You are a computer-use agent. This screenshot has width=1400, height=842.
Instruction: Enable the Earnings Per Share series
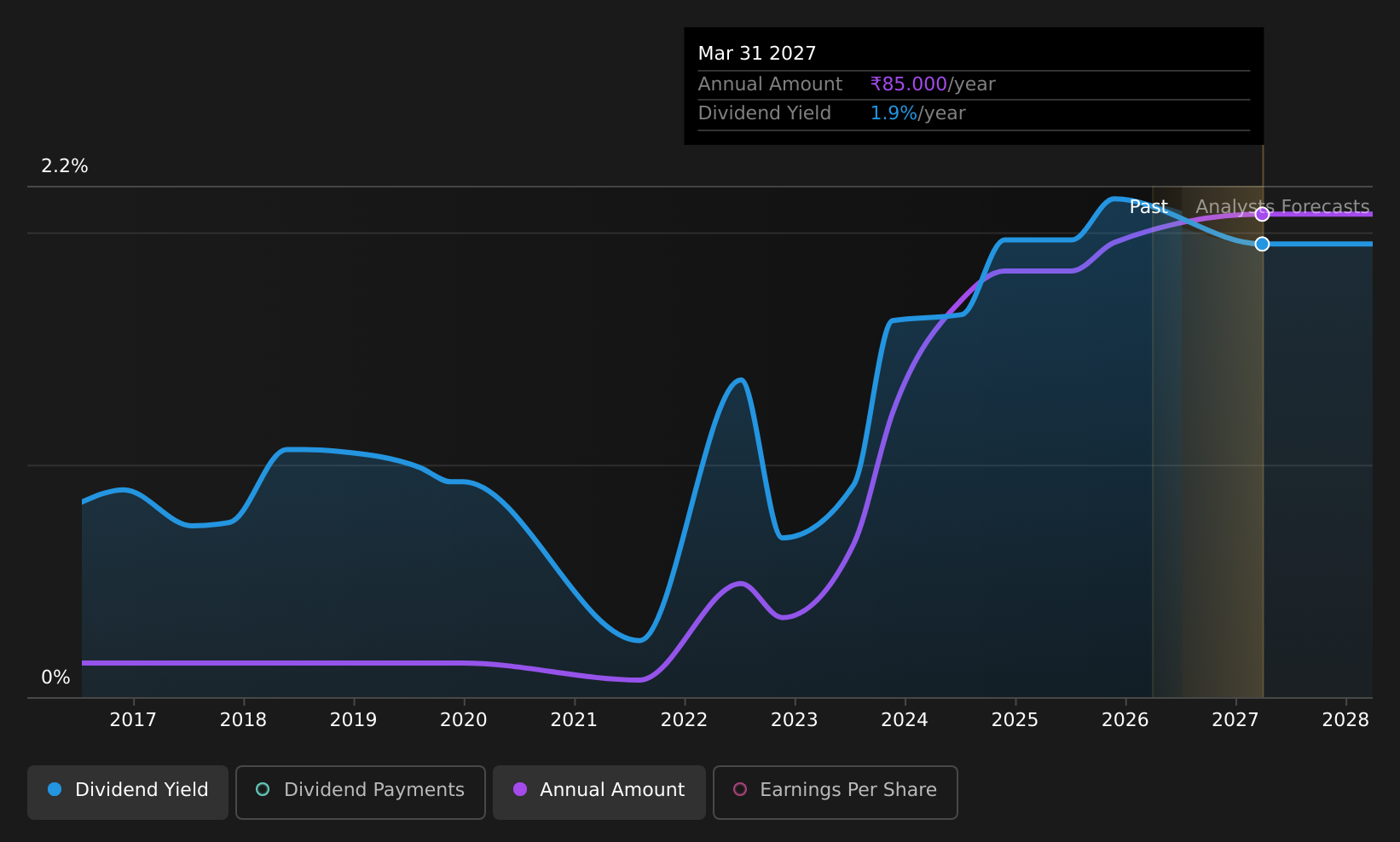click(836, 792)
